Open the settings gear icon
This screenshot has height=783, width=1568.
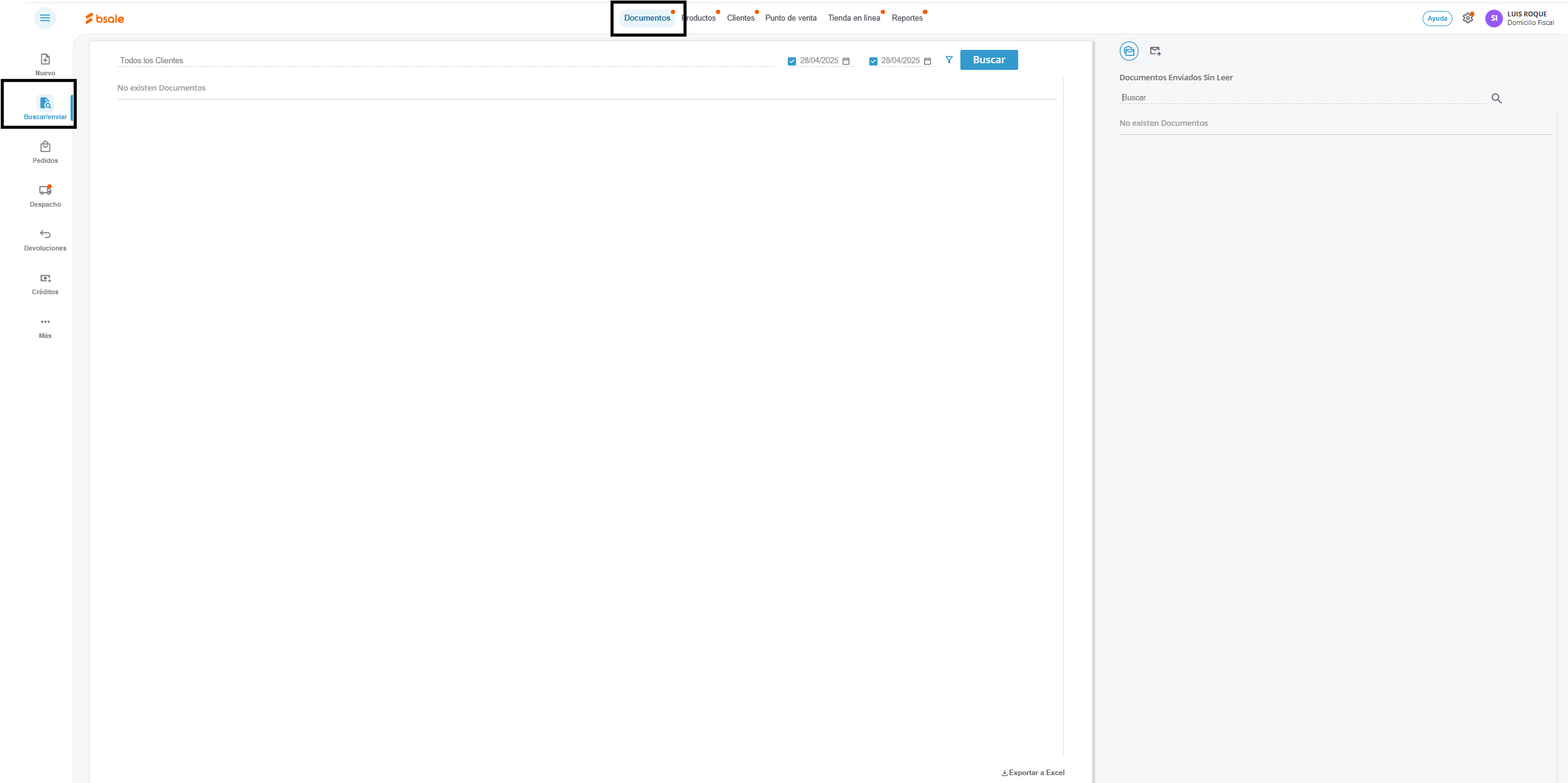(x=1468, y=18)
